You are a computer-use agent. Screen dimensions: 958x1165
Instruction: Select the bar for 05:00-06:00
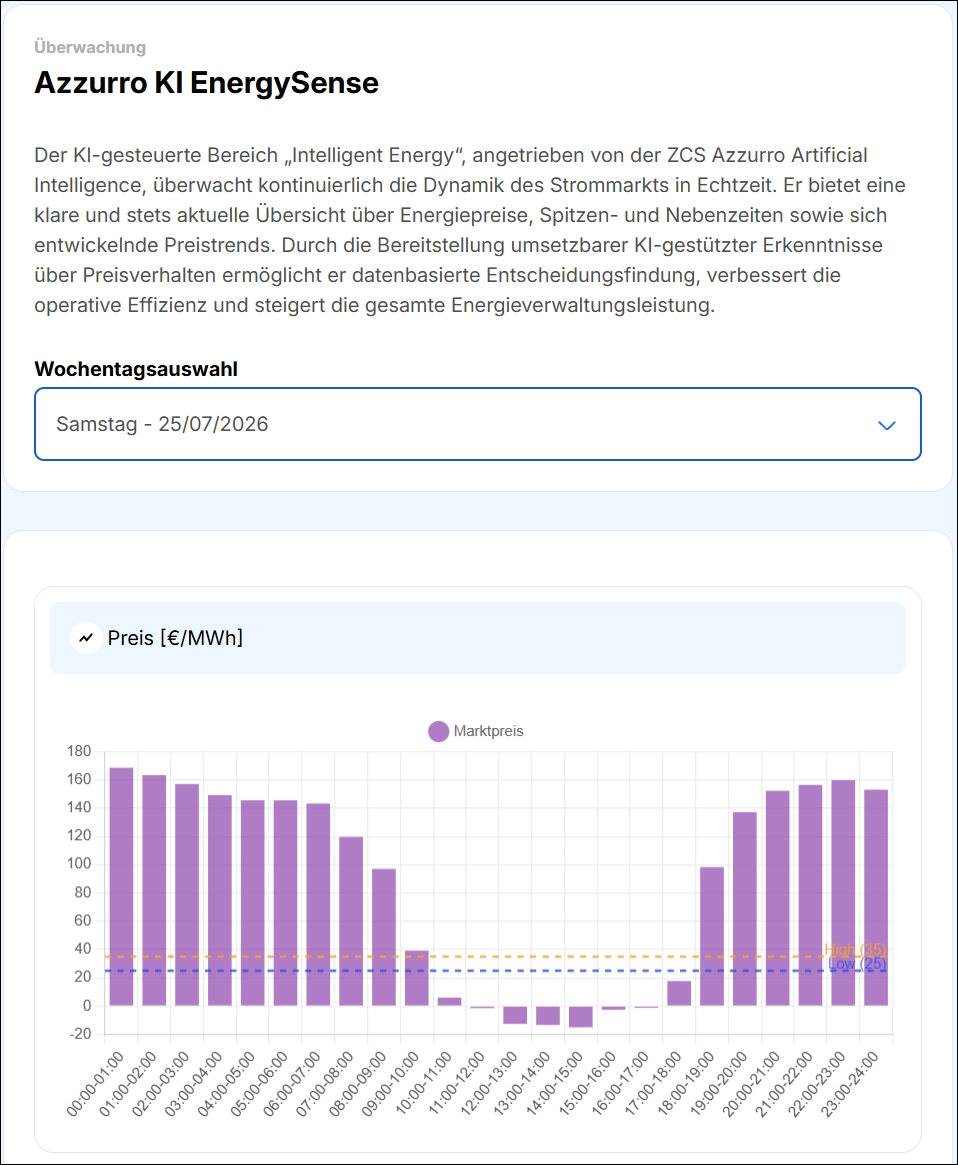pyautogui.click(x=285, y=903)
